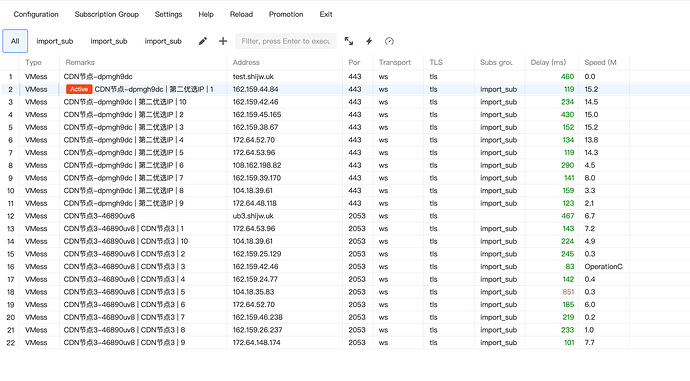Click row number 7
This screenshot has width=690, height=381.
point(11,153)
